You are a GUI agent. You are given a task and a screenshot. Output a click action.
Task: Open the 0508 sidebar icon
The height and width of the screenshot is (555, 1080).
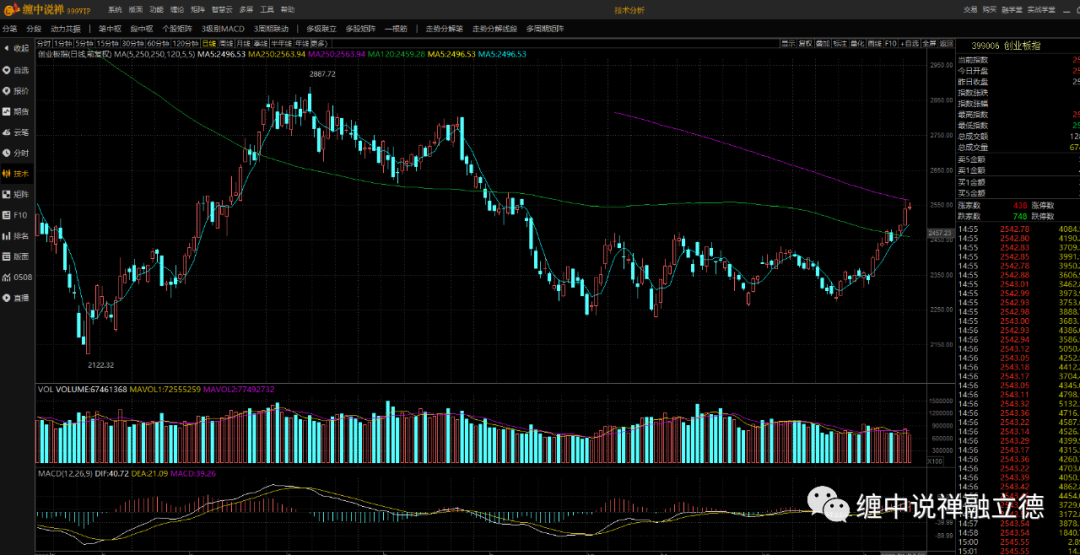tap(17, 277)
